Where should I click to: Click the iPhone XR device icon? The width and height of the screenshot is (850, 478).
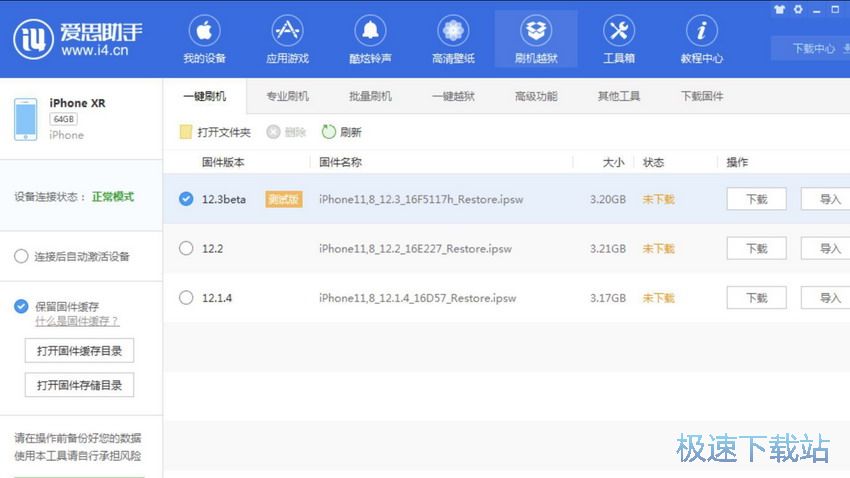[25, 119]
